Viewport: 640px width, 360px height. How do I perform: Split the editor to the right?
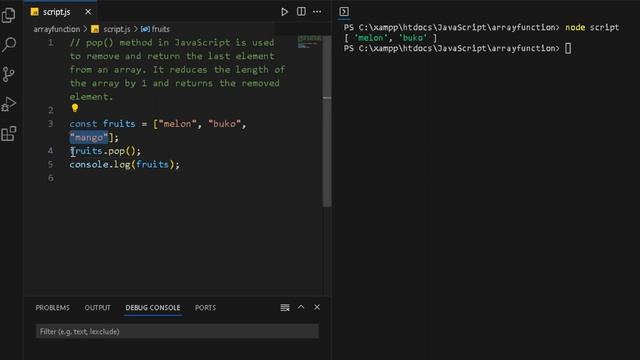(301, 12)
